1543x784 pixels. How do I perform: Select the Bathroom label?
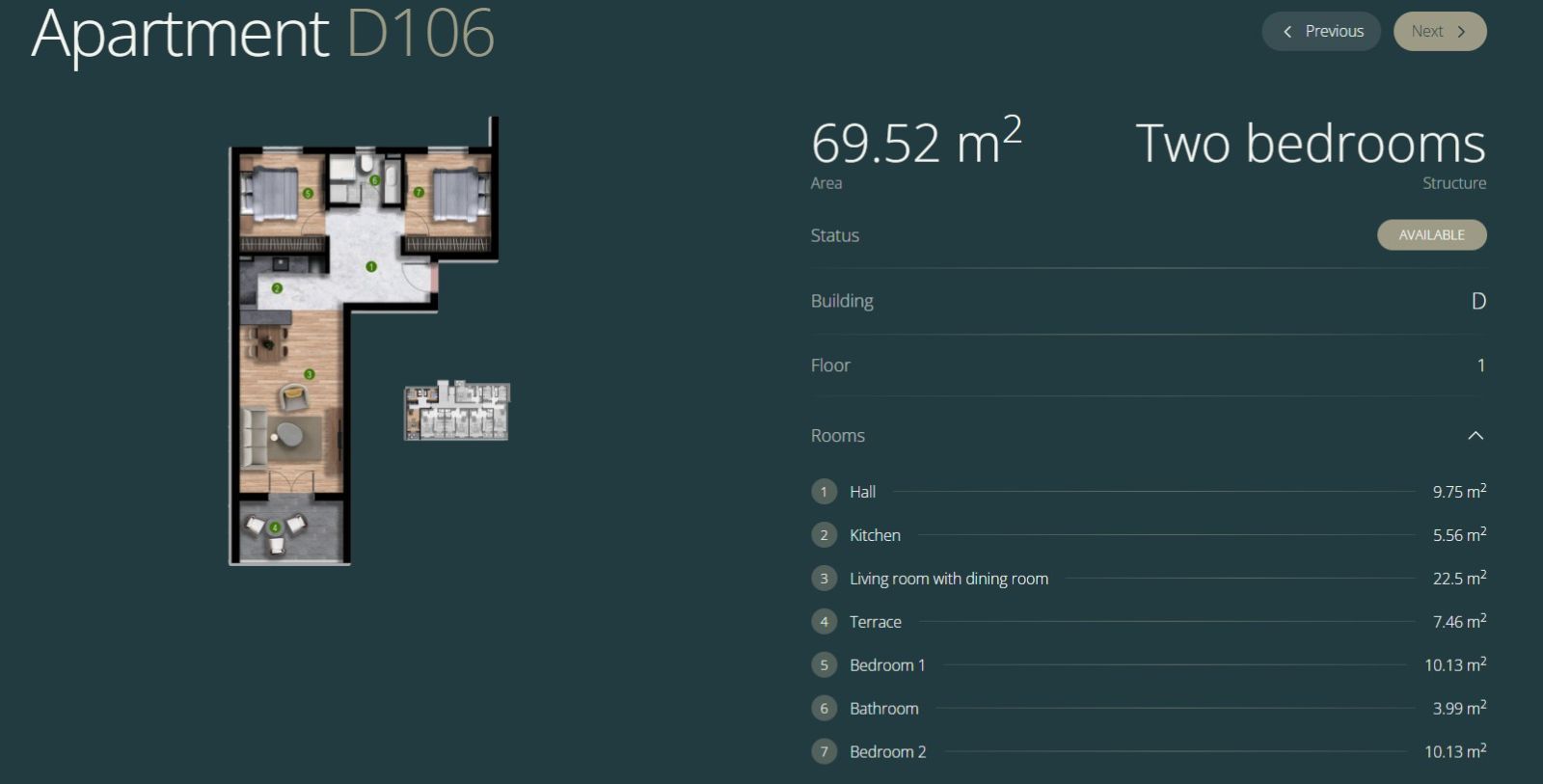coord(884,709)
